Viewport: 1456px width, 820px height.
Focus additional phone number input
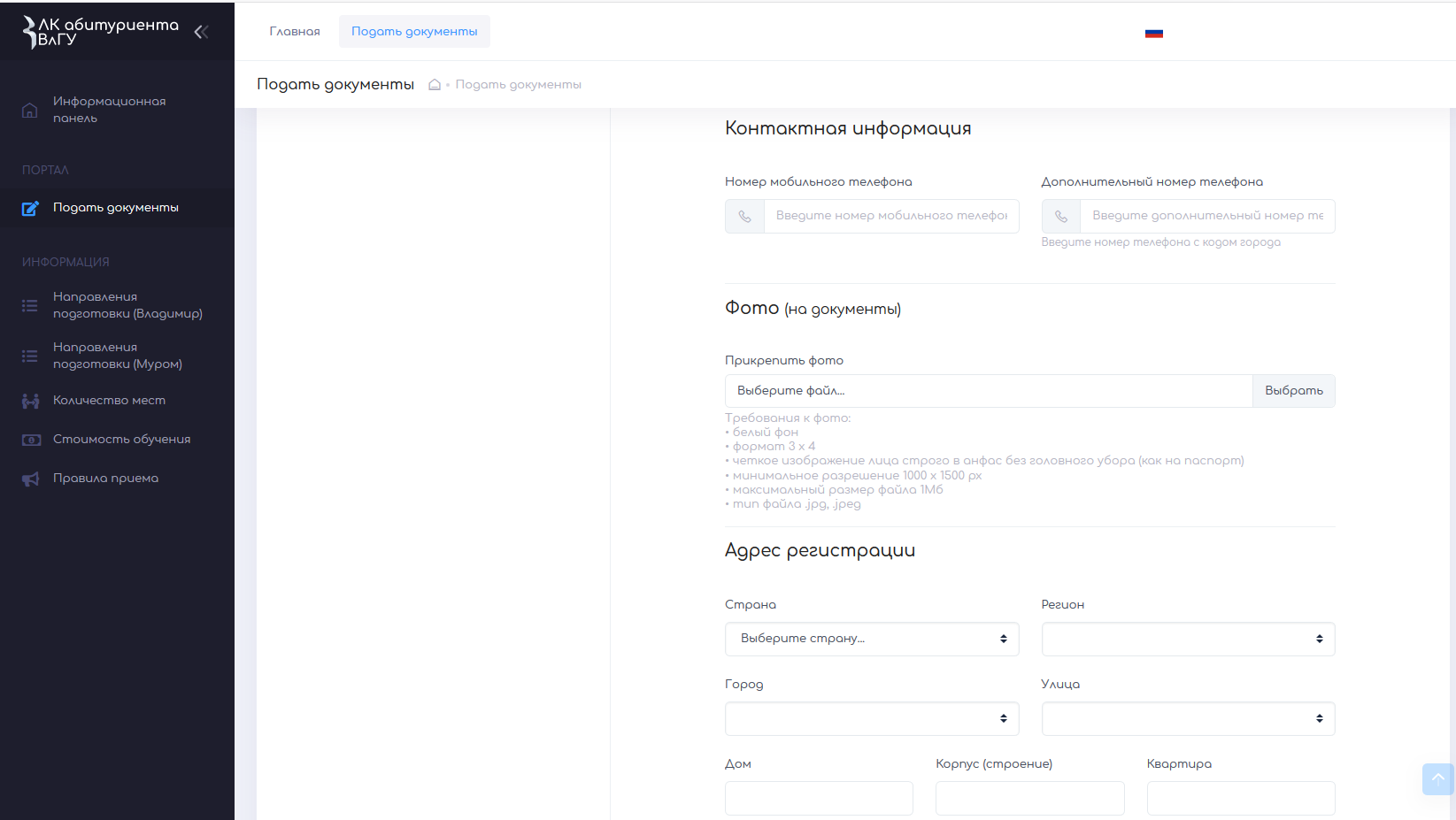[x=1207, y=216]
